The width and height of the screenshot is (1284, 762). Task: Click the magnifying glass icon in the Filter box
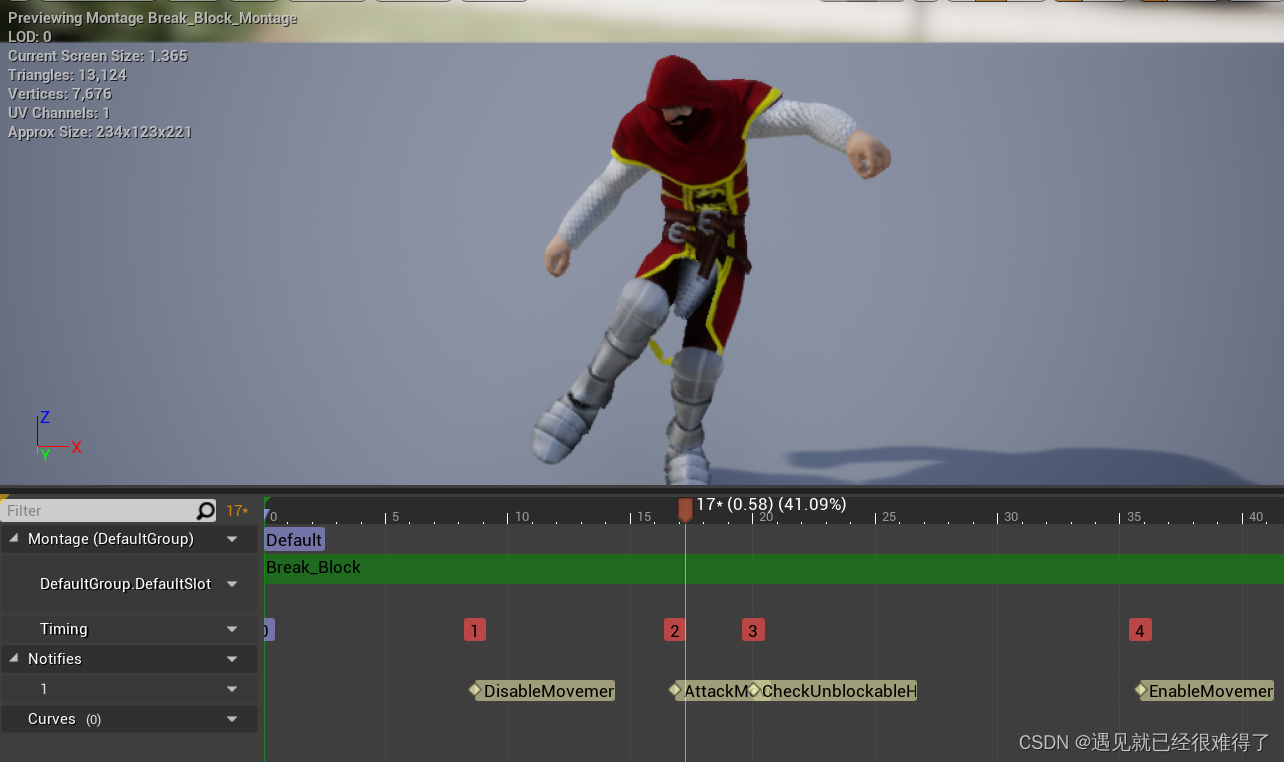click(x=206, y=510)
